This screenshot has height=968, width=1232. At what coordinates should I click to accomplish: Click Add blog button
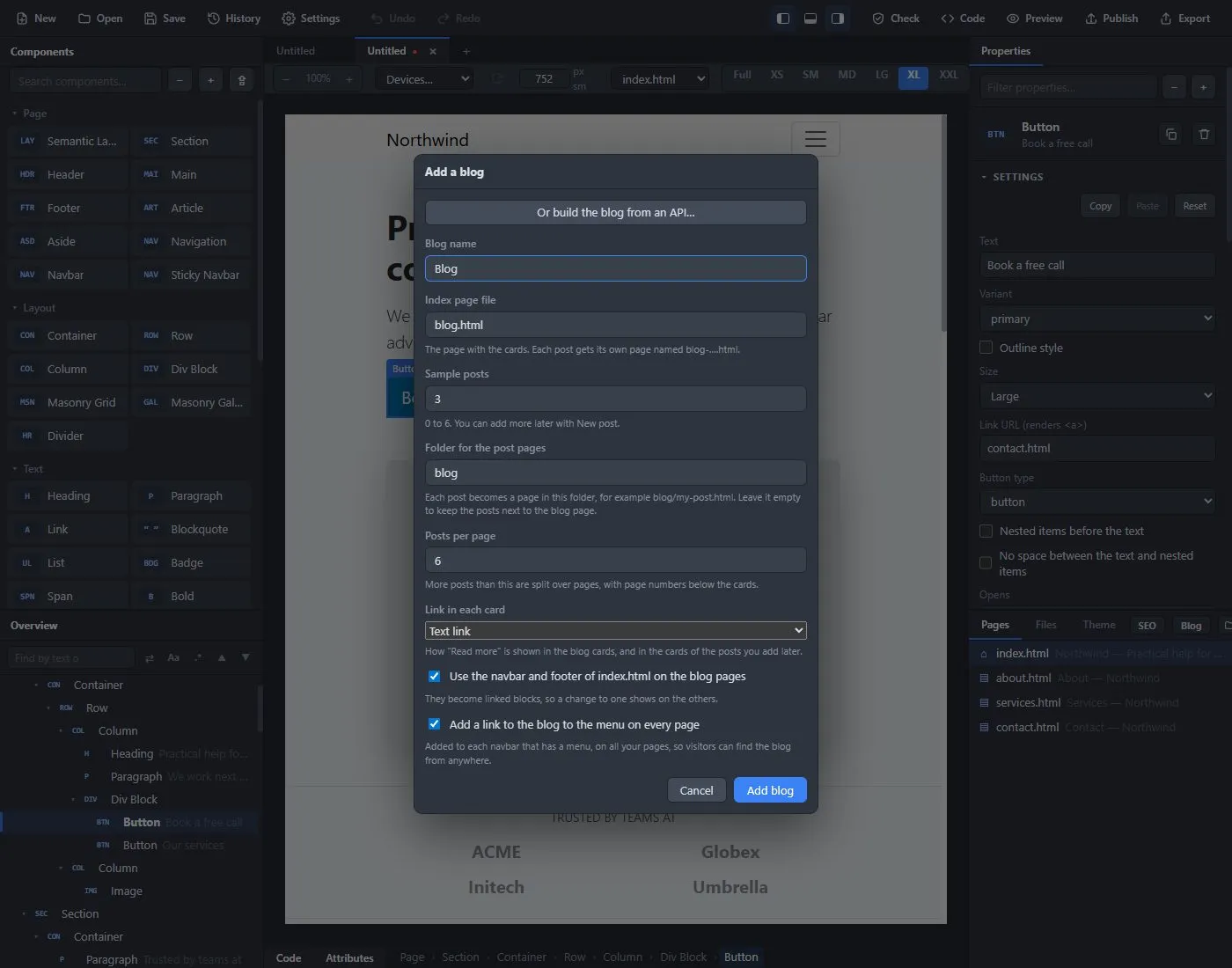point(770,790)
